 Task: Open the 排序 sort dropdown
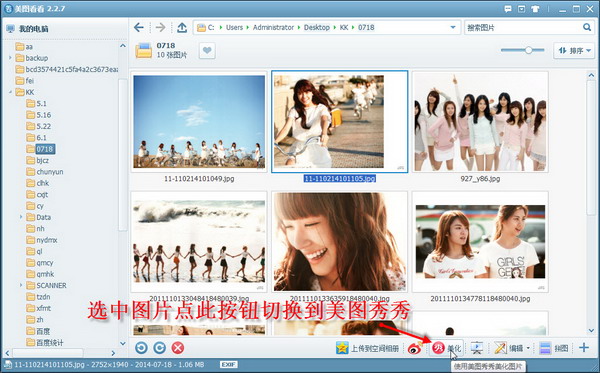[x=574, y=50]
